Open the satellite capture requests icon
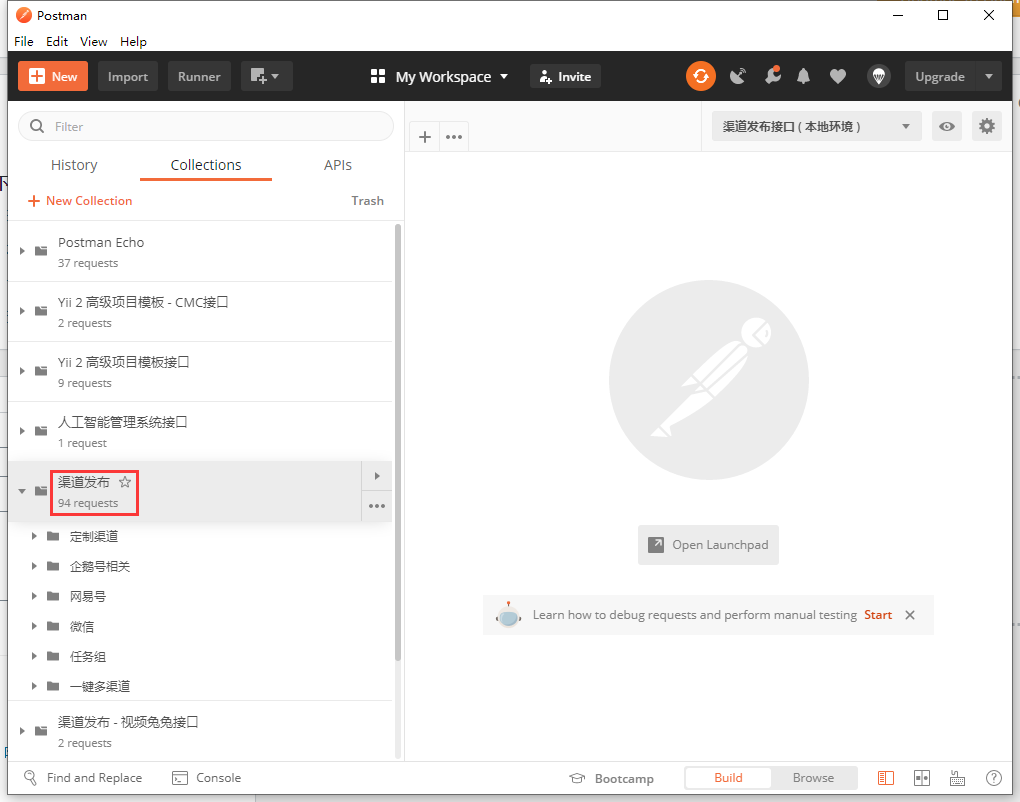The image size is (1020, 802). pyautogui.click(x=738, y=77)
